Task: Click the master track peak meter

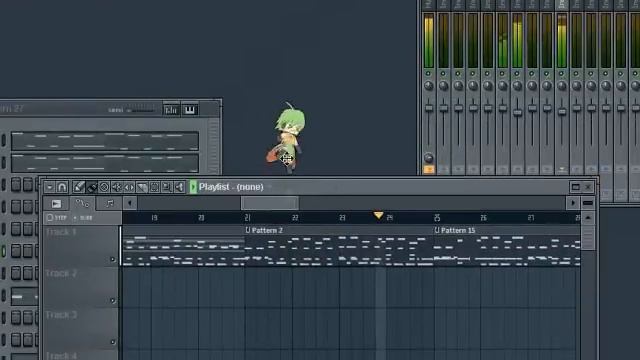Action: [429, 40]
